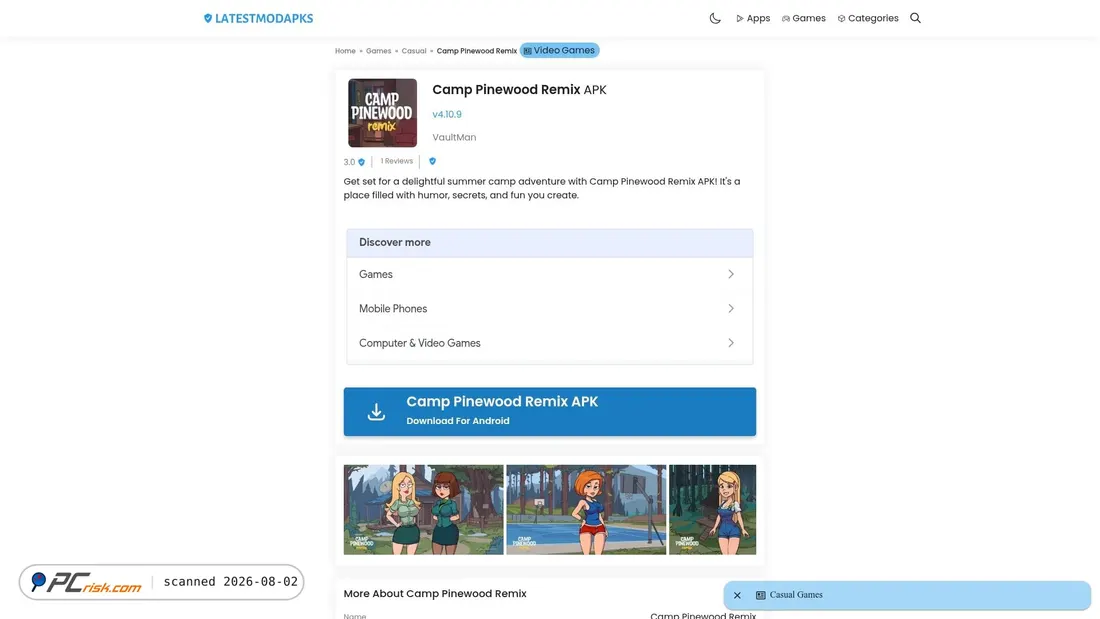Expand the Computer & Video Games row
1100x619 pixels.
549,343
